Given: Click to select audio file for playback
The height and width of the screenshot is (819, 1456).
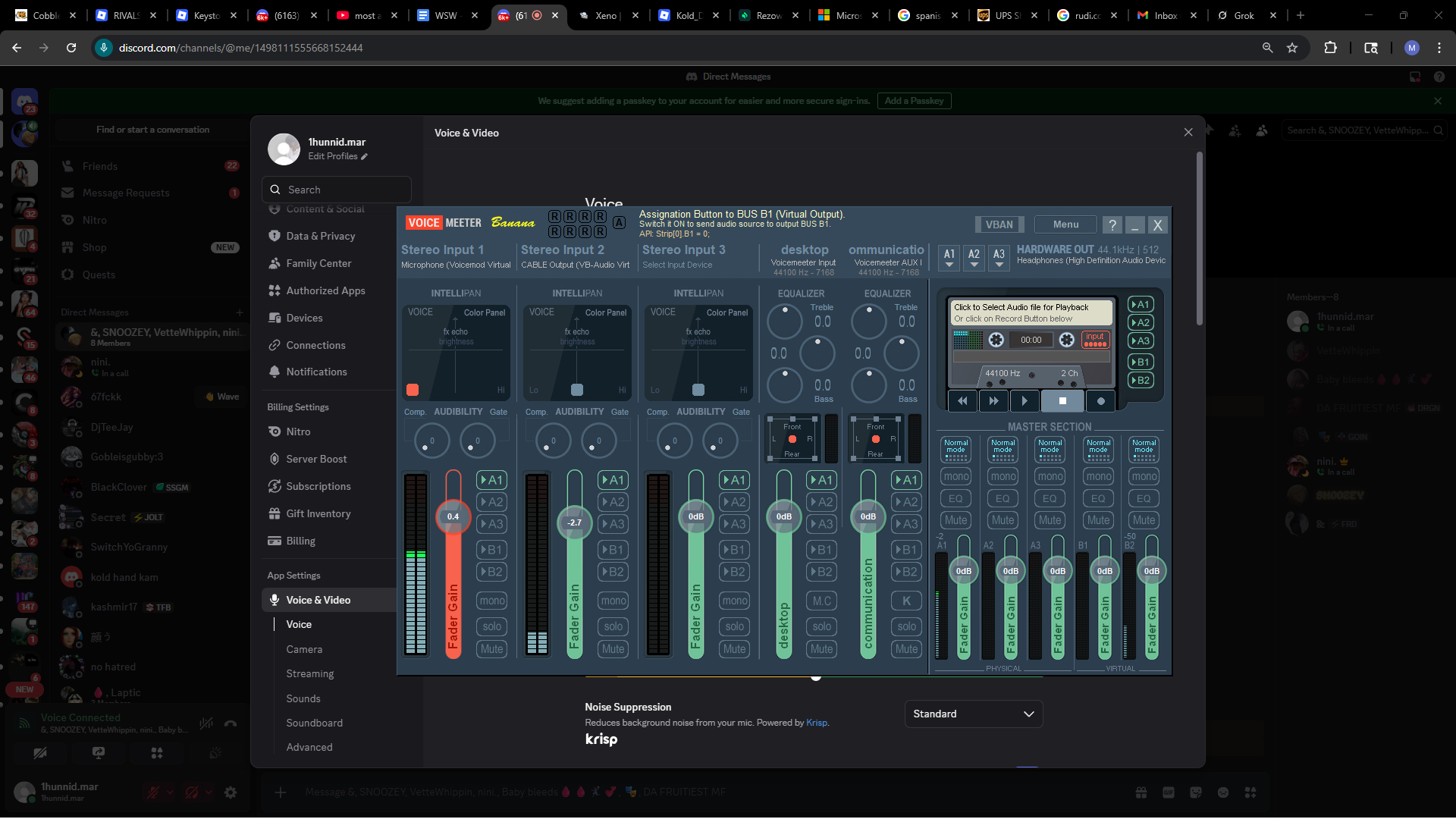Looking at the screenshot, I should (1031, 312).
